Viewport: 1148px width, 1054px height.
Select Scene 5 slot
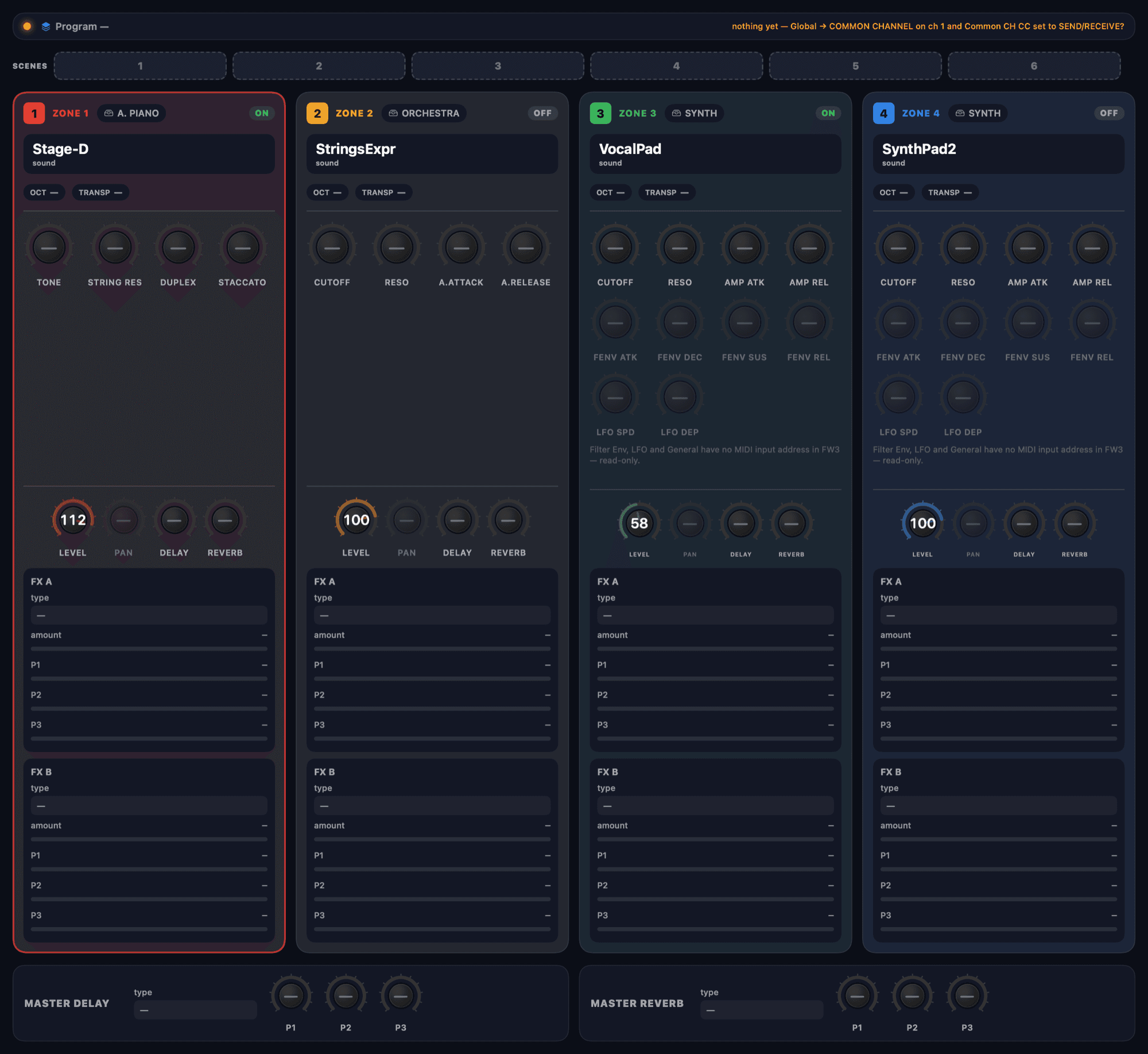tap(855, 65)
